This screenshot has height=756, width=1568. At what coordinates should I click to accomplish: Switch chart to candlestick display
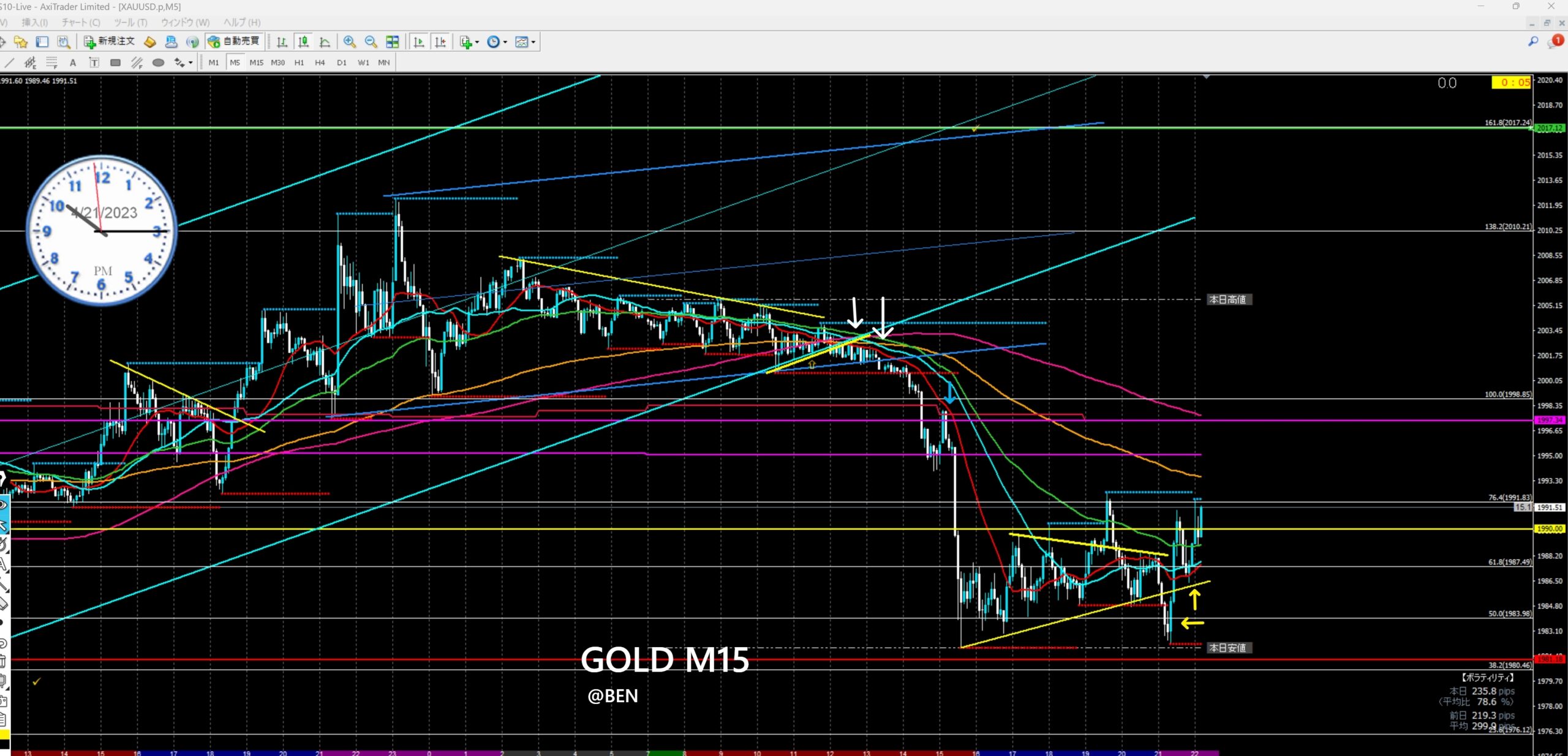click(303, 42)
